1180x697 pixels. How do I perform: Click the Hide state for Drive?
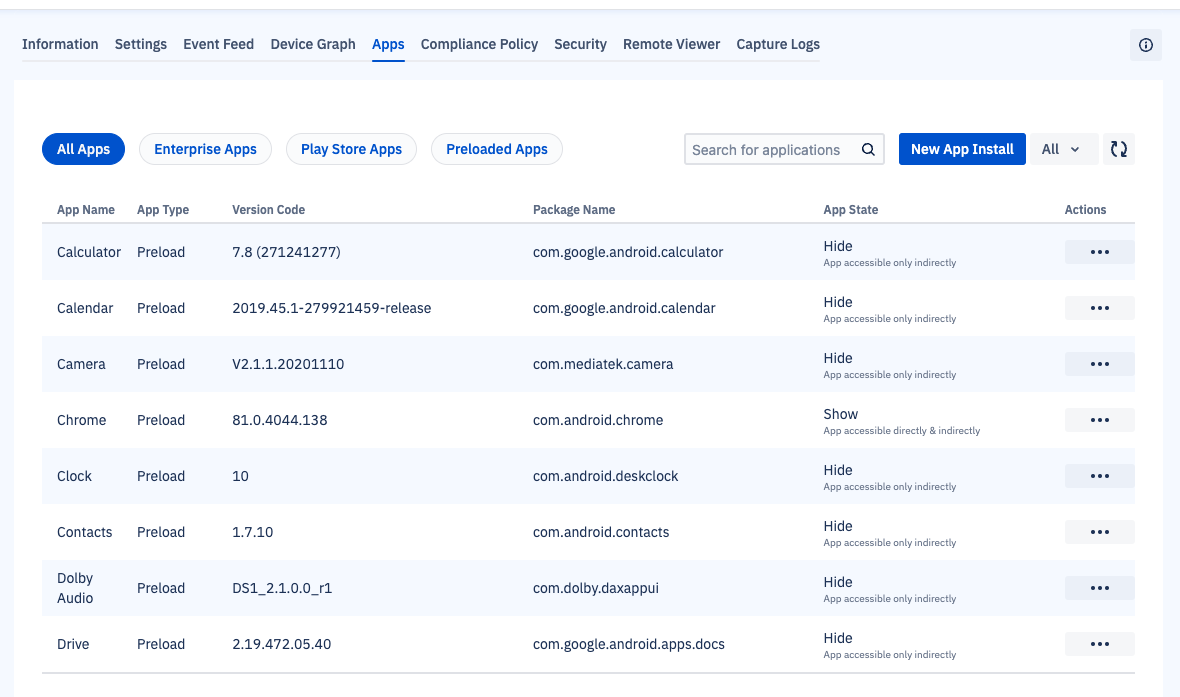click(838, 638)
